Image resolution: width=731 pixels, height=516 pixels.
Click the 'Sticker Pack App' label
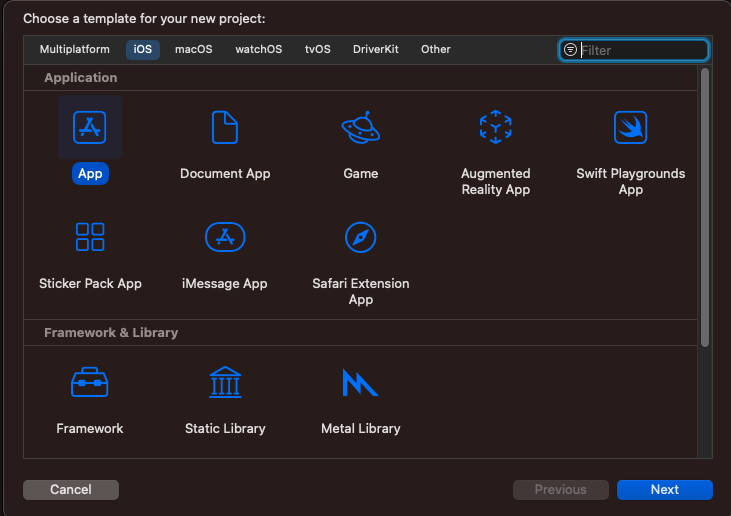point(90,283)
